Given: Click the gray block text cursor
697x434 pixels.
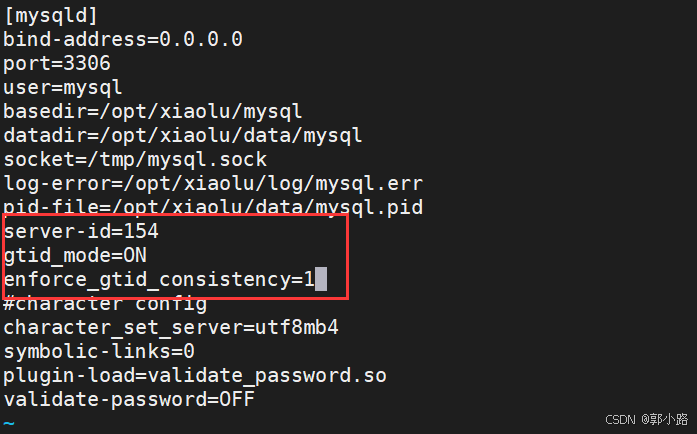Looking at the screenshot, I should click(x=321, y=279).
